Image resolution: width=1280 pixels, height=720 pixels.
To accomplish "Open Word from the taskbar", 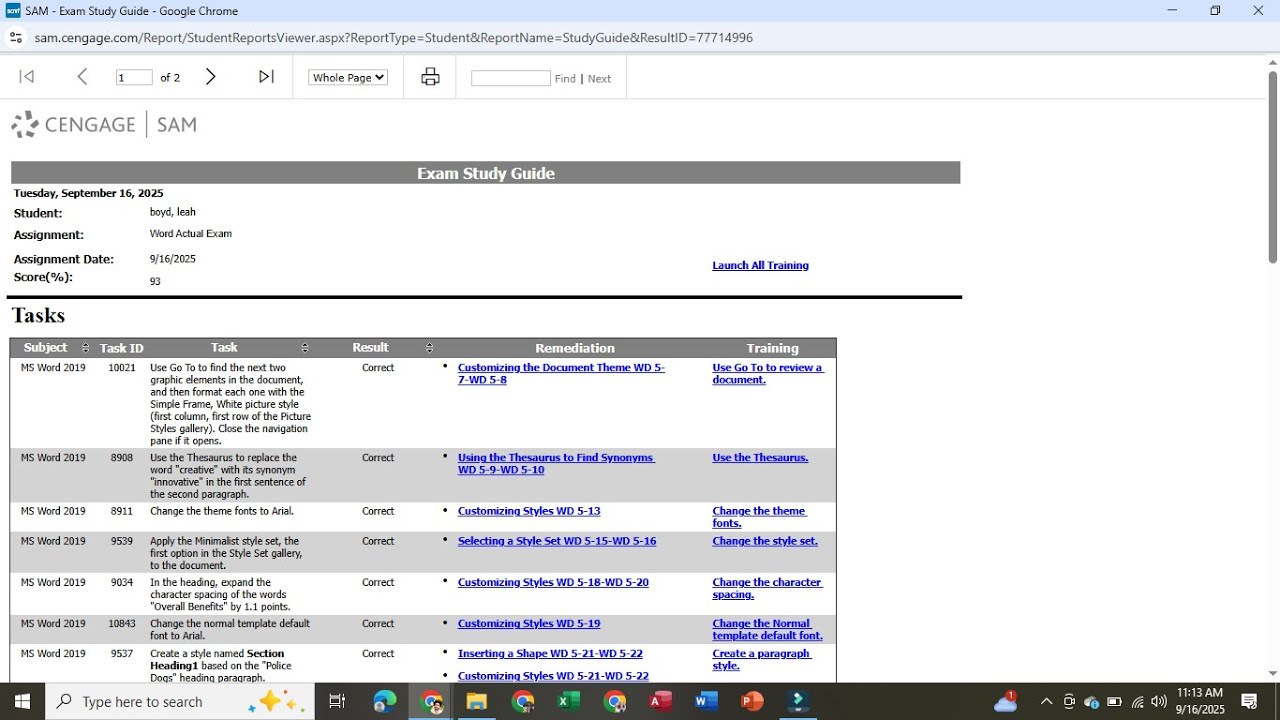I will (x=706, y=701).
